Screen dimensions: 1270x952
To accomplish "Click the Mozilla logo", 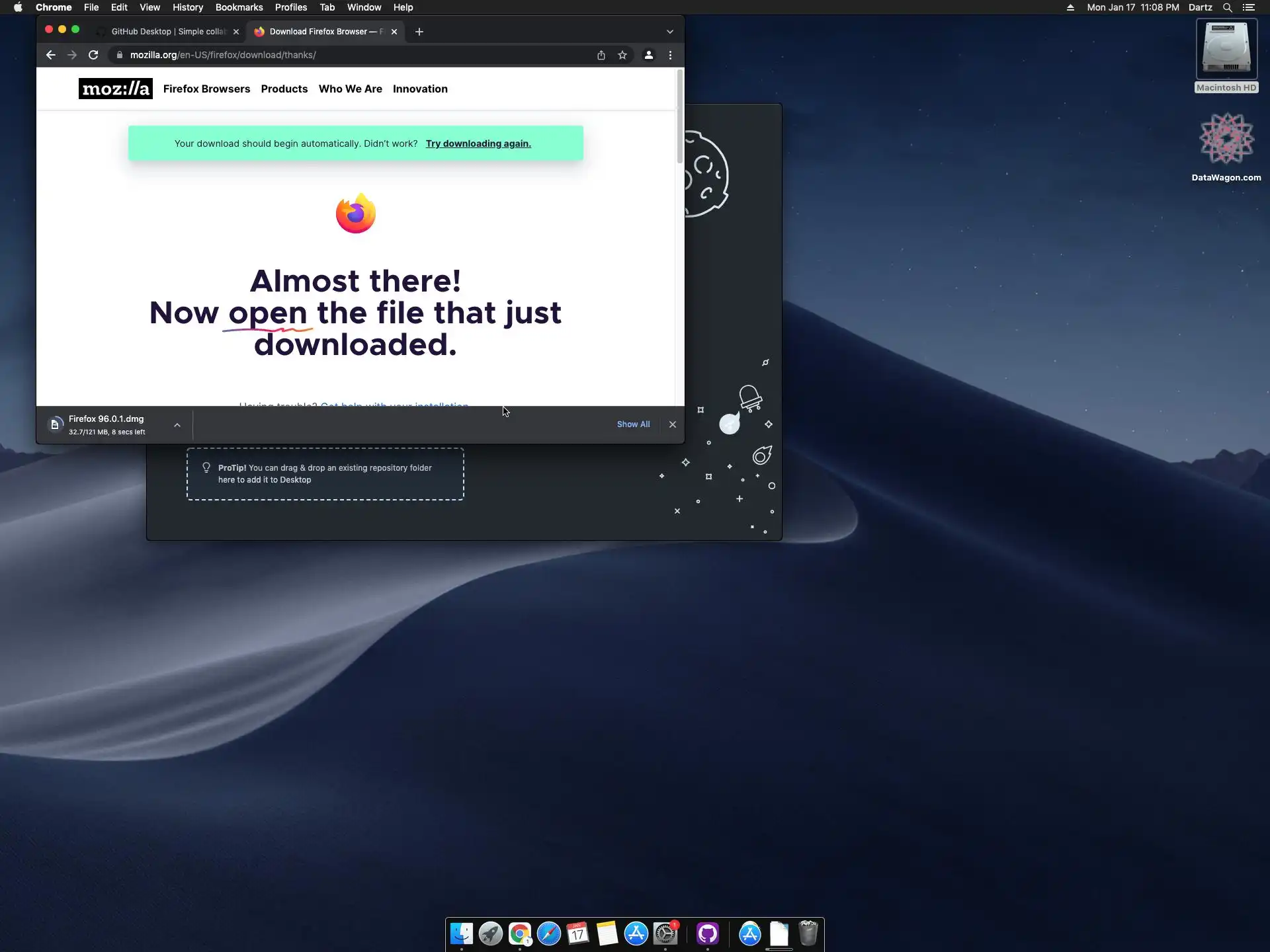I will [115, 89].
